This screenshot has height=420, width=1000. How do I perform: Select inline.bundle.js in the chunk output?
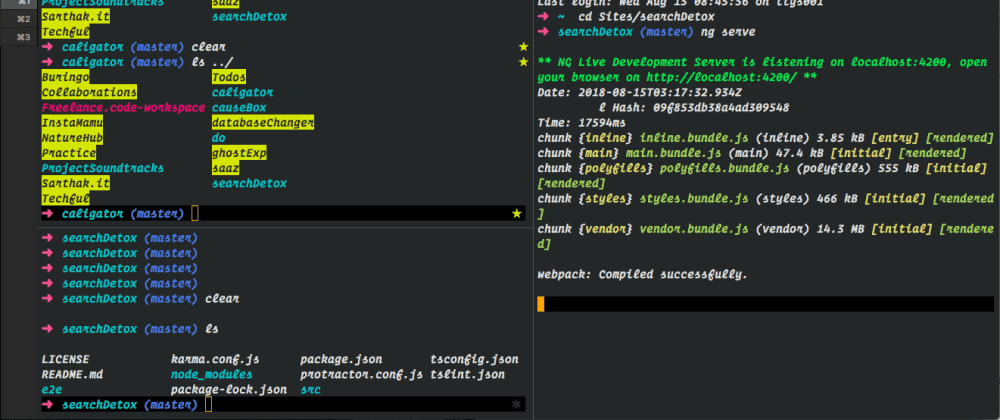[694, 138]
